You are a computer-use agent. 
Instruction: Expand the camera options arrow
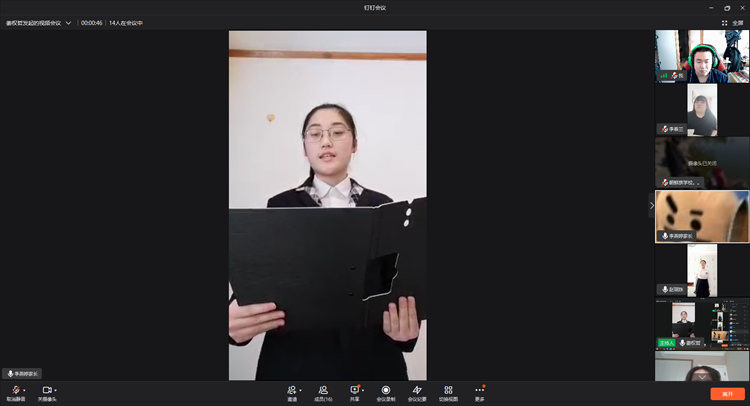coord(55,390)
